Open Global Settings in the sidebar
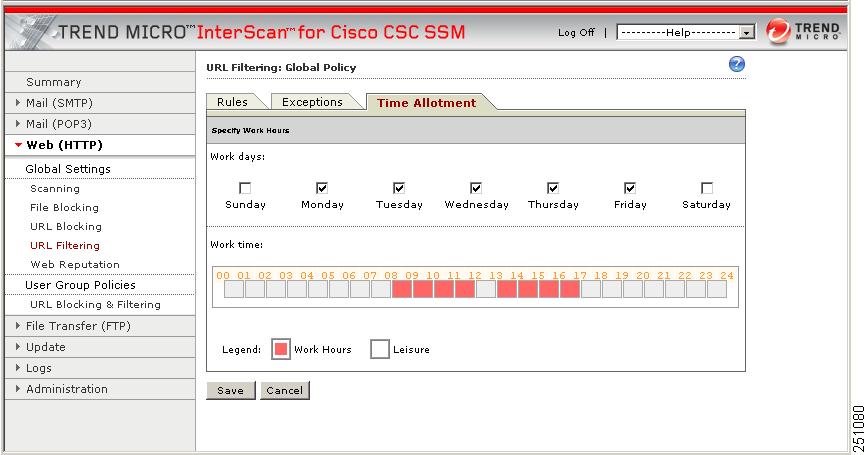The height and width of the screenshot is (455, 866). coord(68,169)
